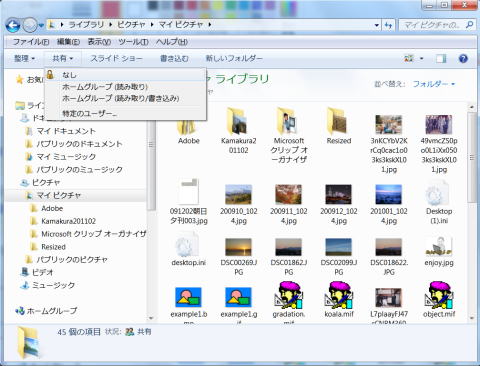Select the 091202朝日夕刊003.jpg file icon
The width and height of the screenshot is (480, 366).
[x=189, y=191]
